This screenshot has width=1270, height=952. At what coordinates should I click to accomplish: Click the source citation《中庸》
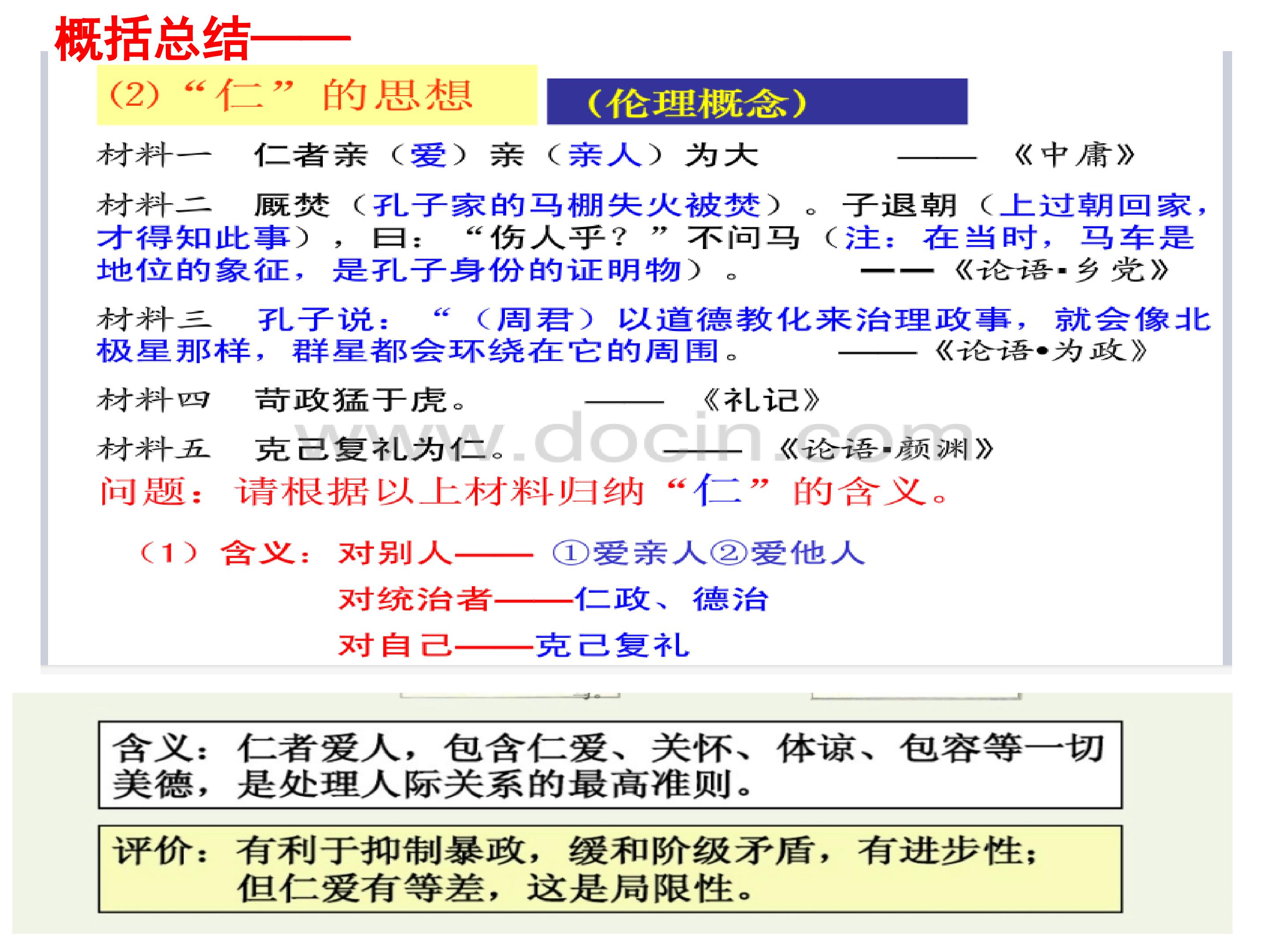(x=1074, y=156)
